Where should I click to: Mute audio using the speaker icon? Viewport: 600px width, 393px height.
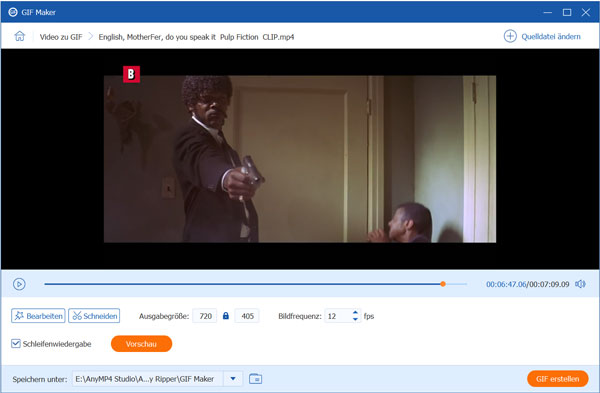click(x=580, y=284)
